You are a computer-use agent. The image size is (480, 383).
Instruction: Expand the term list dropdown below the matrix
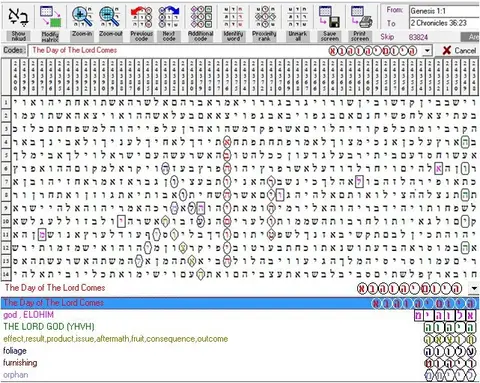pyautogui.click(x=474, y=288)
